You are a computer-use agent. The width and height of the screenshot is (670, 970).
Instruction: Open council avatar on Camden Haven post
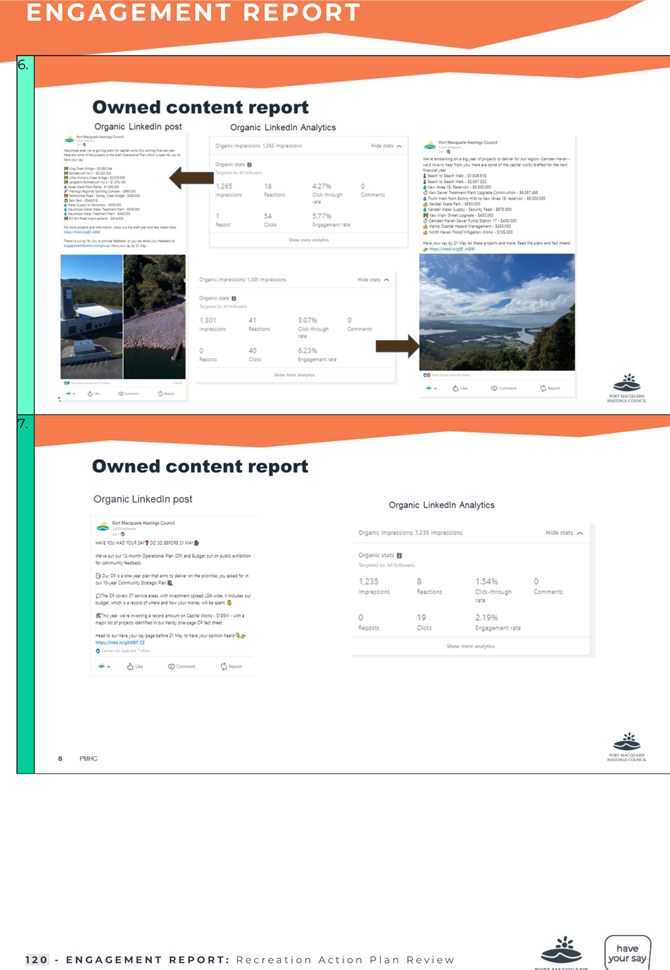point(430,146)
